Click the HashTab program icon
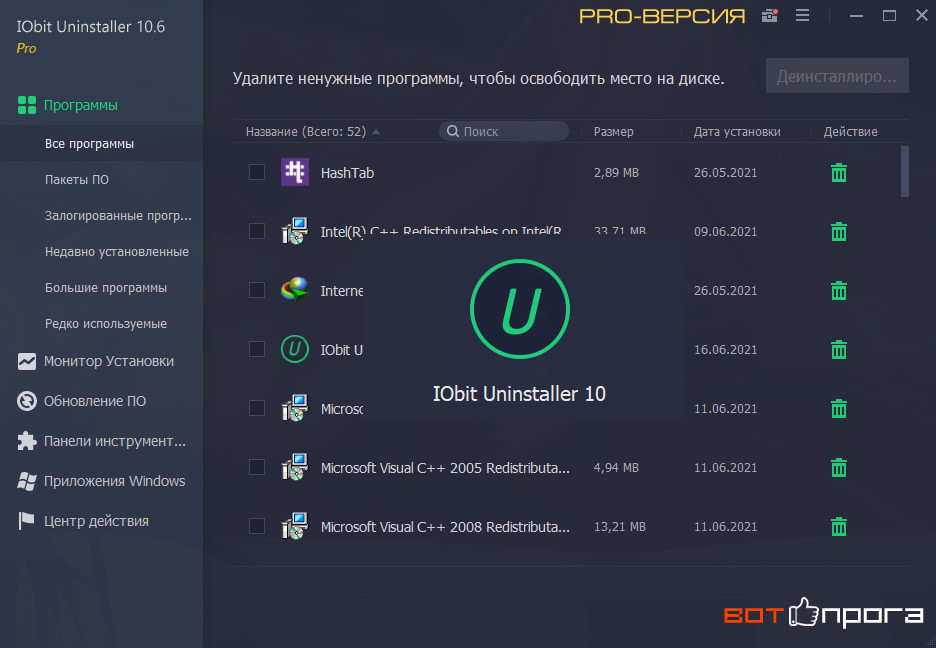The image size is (936, 648). [x=295, y=172]
